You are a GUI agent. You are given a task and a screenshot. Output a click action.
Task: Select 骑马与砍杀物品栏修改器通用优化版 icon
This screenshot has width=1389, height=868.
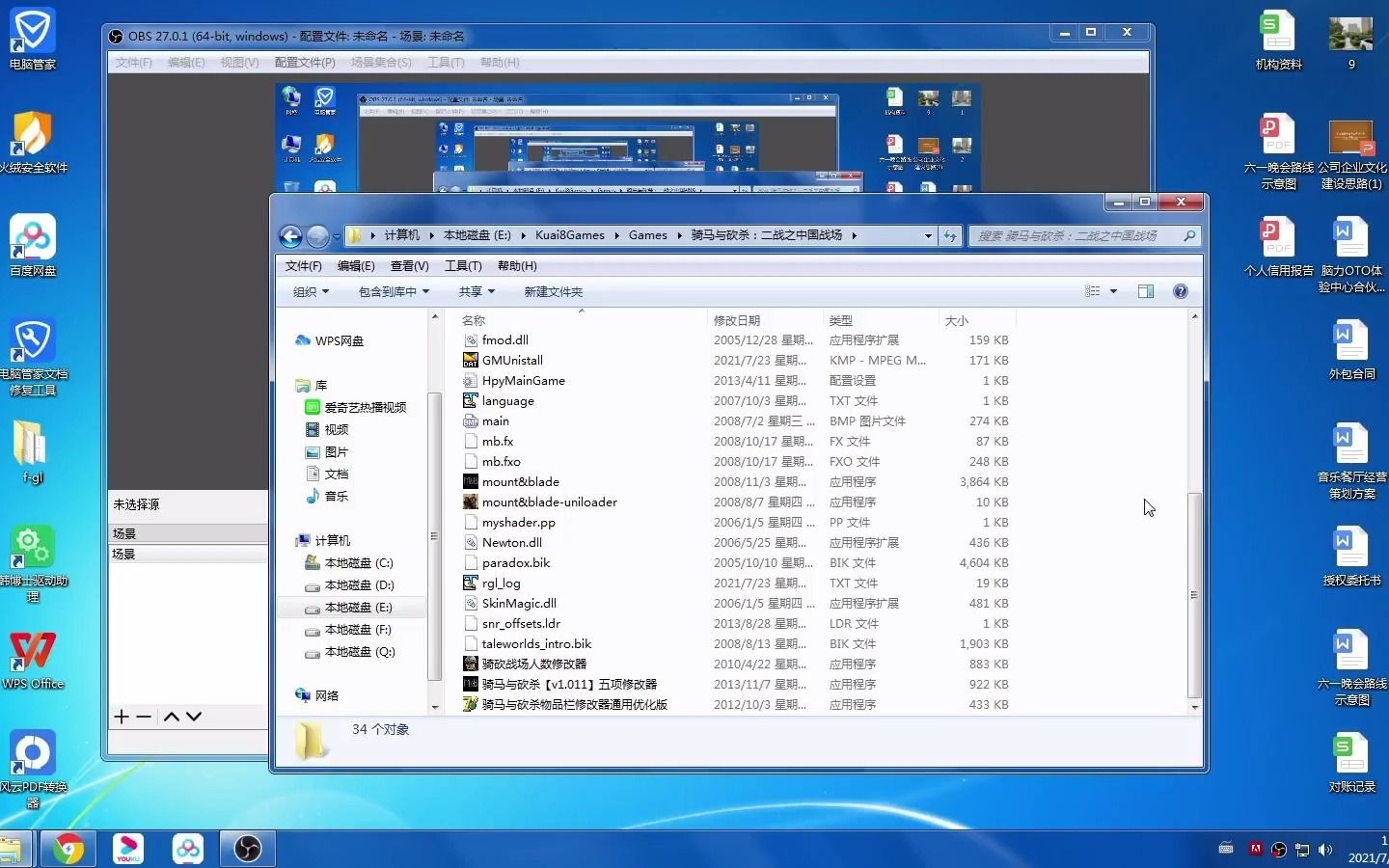(x=471, y=705)
